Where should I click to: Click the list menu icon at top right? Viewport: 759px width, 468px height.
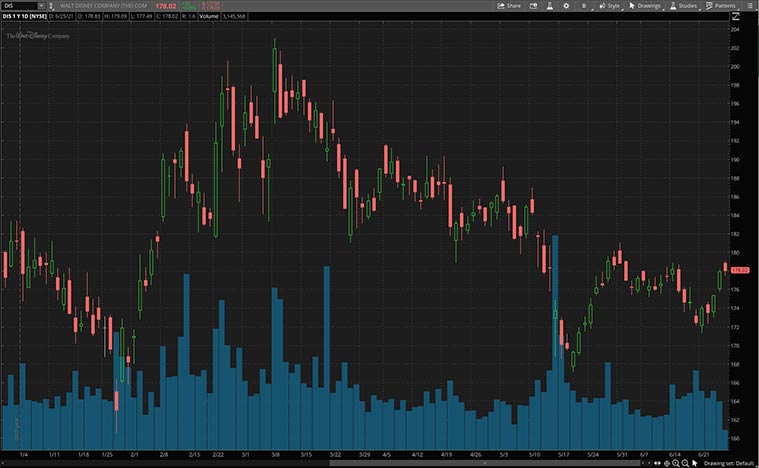tap(751, 5)
